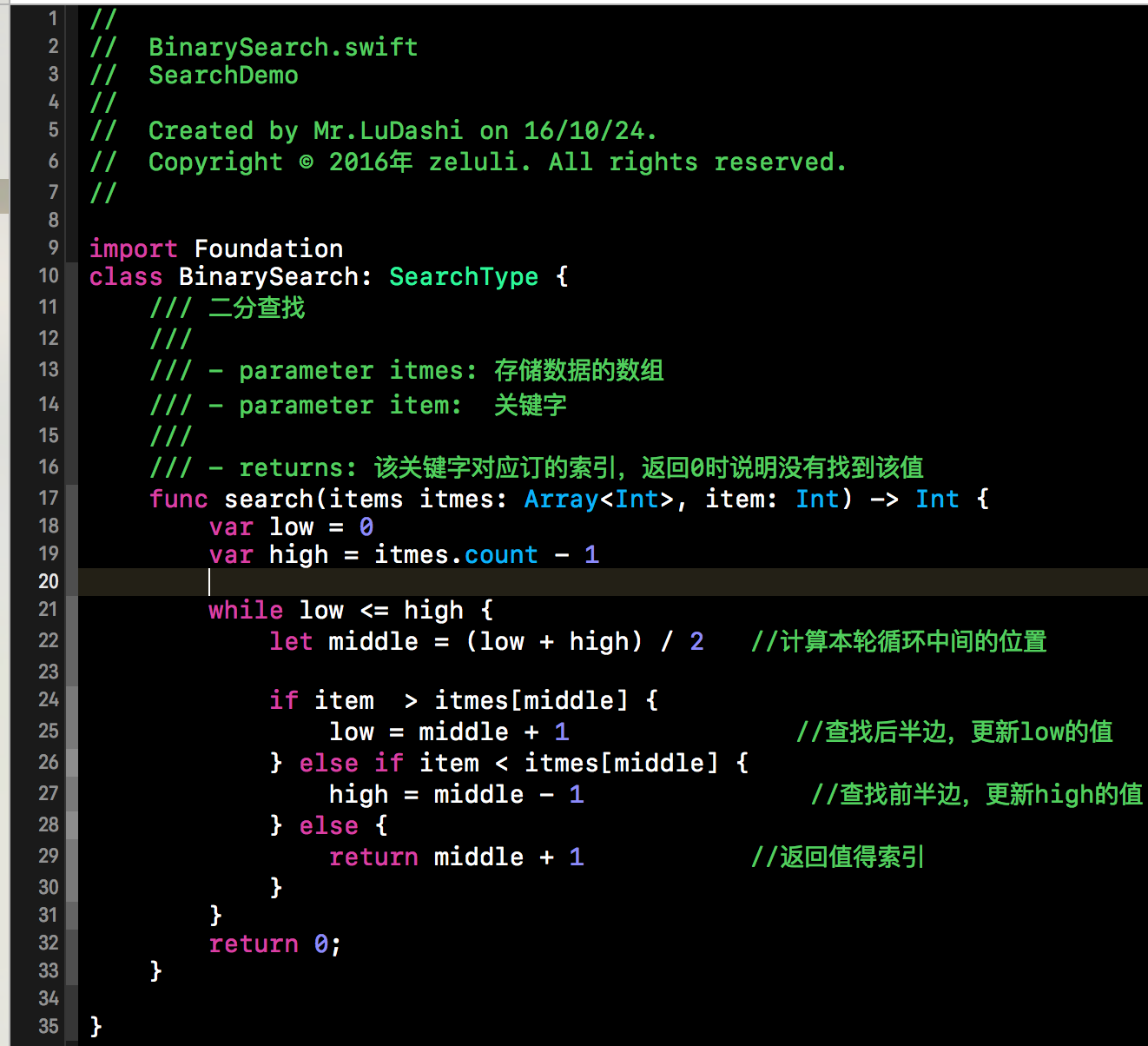Click line number 10 in gutter
The image size is (1148, 1046).
click(x=49, y=275)
